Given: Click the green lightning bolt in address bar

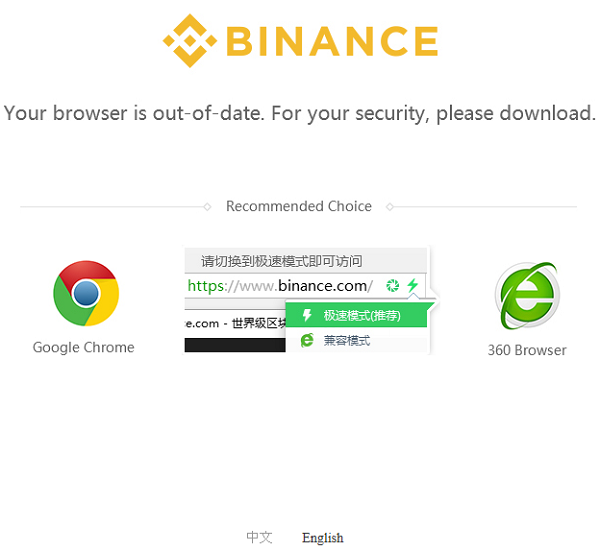Looking at the screenshot, I should (x=412, y=285).
